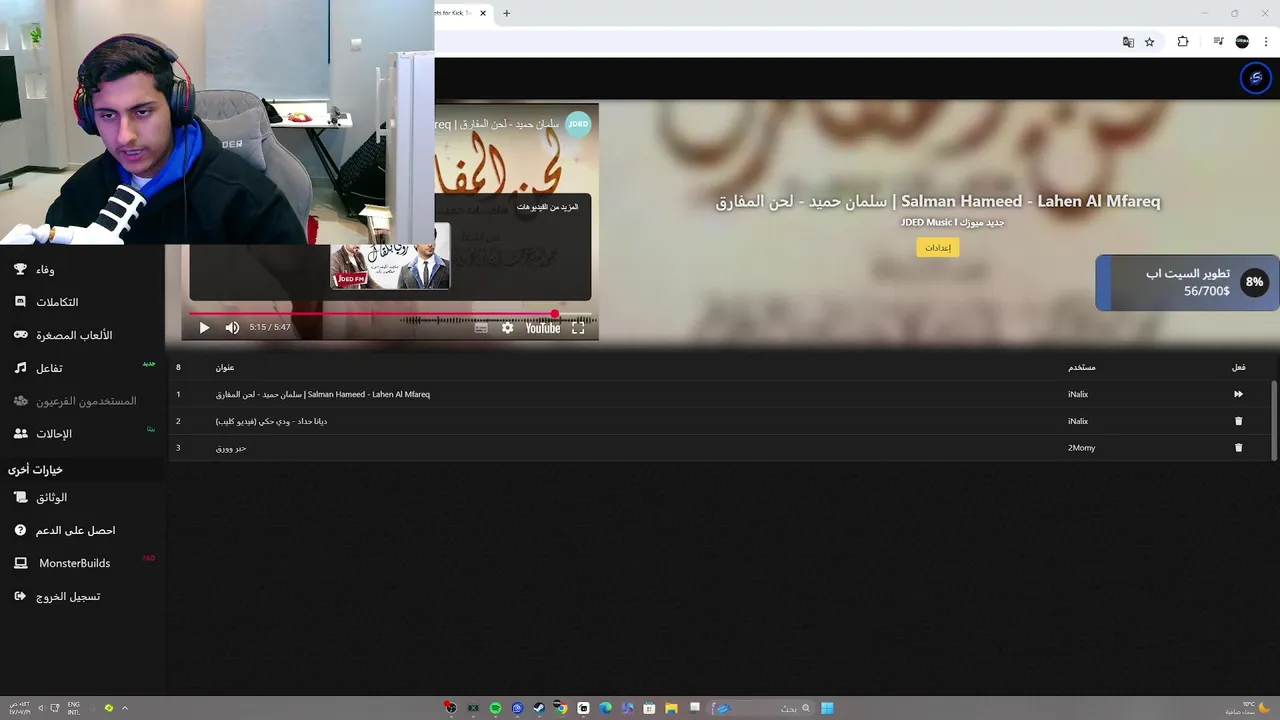Click the translate page icon in address bar
1280x720 pixels.
(1128, 42)
